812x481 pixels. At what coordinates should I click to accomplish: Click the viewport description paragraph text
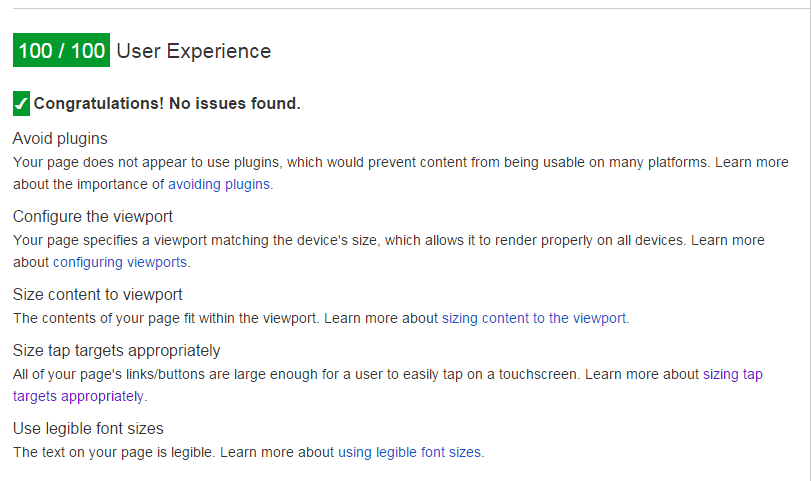click(389, 251)
